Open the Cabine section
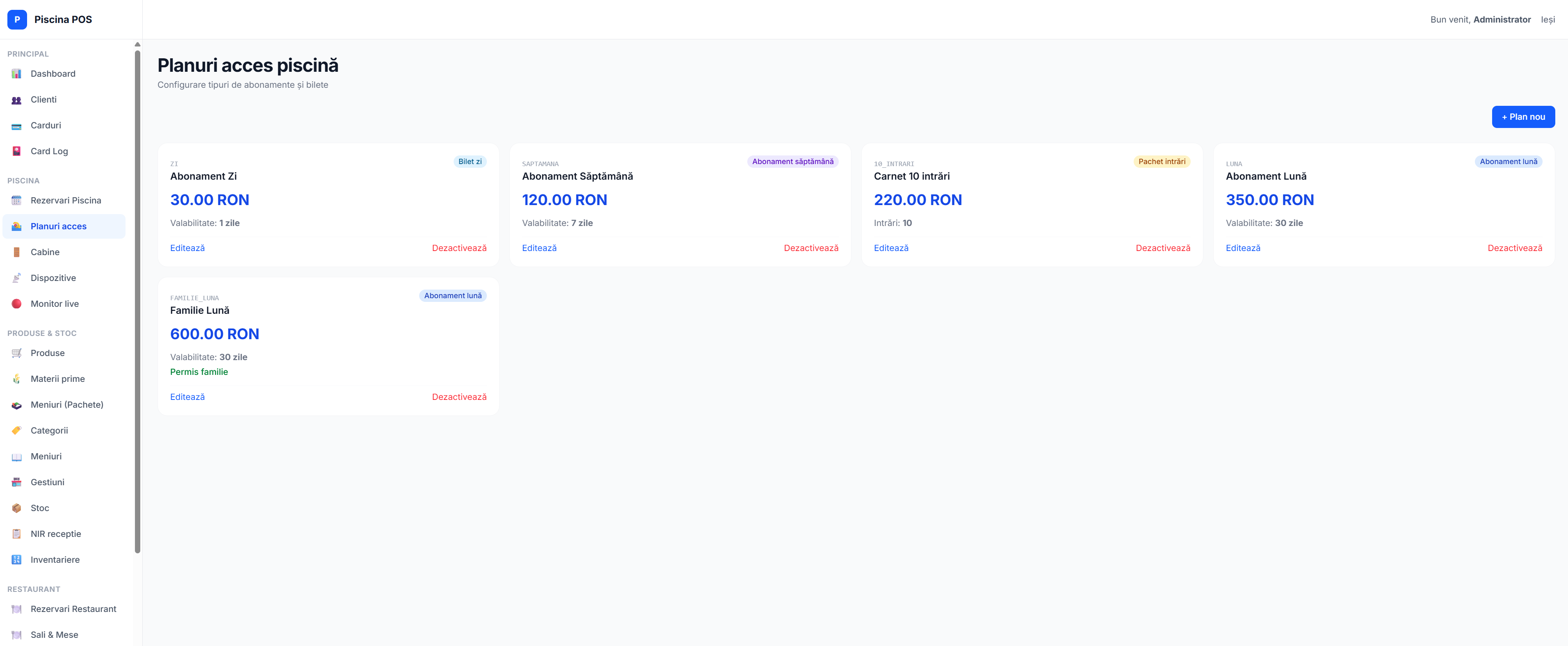This screenshot has width=1568, height=646. 64,252
